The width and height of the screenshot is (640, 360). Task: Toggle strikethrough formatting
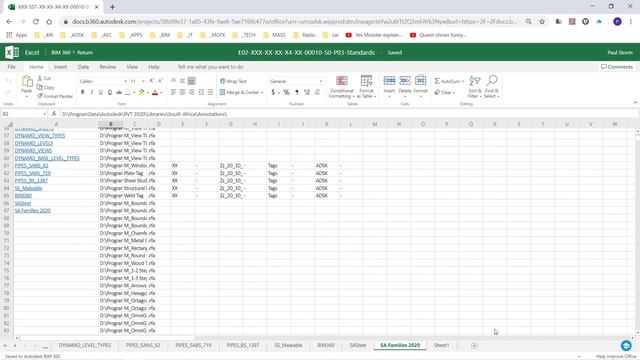click(119, 92)
